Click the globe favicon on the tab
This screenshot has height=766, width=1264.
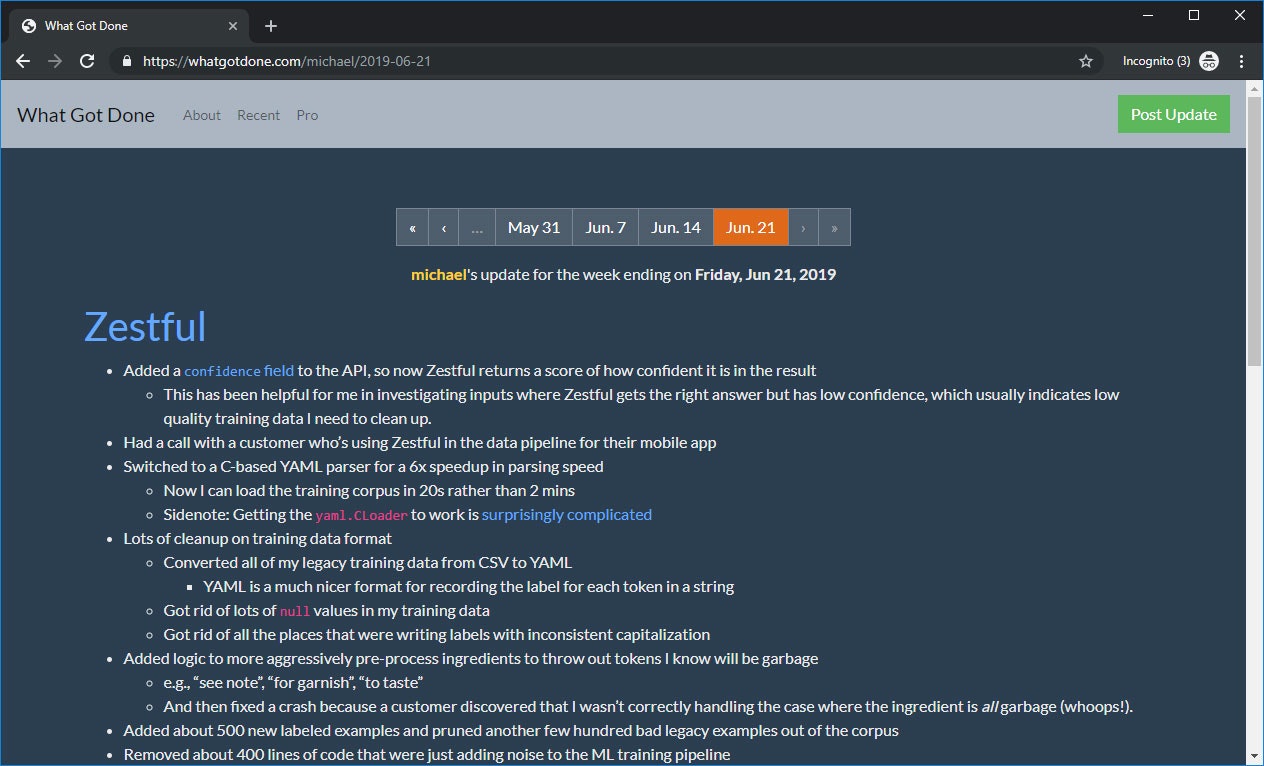tap(29, 26)
